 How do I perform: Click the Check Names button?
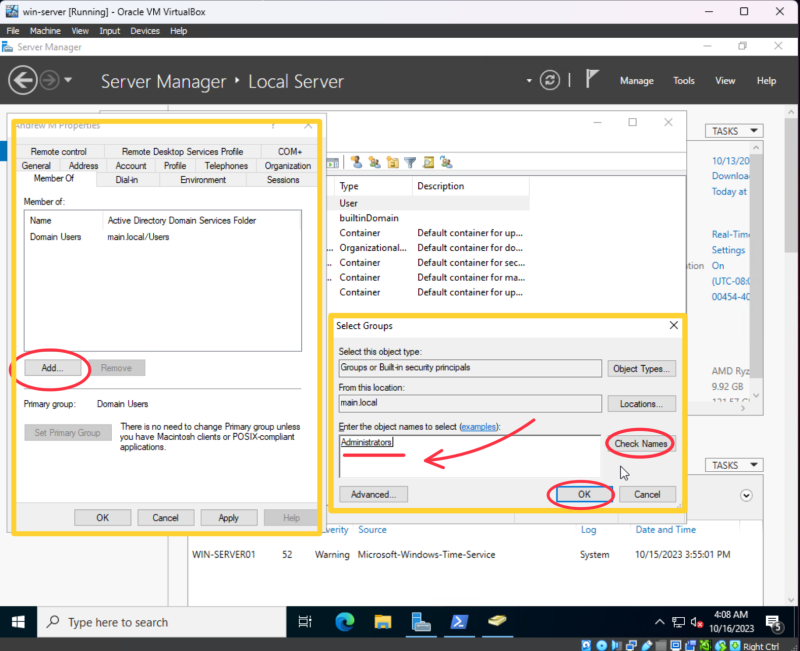coord(640,444)
